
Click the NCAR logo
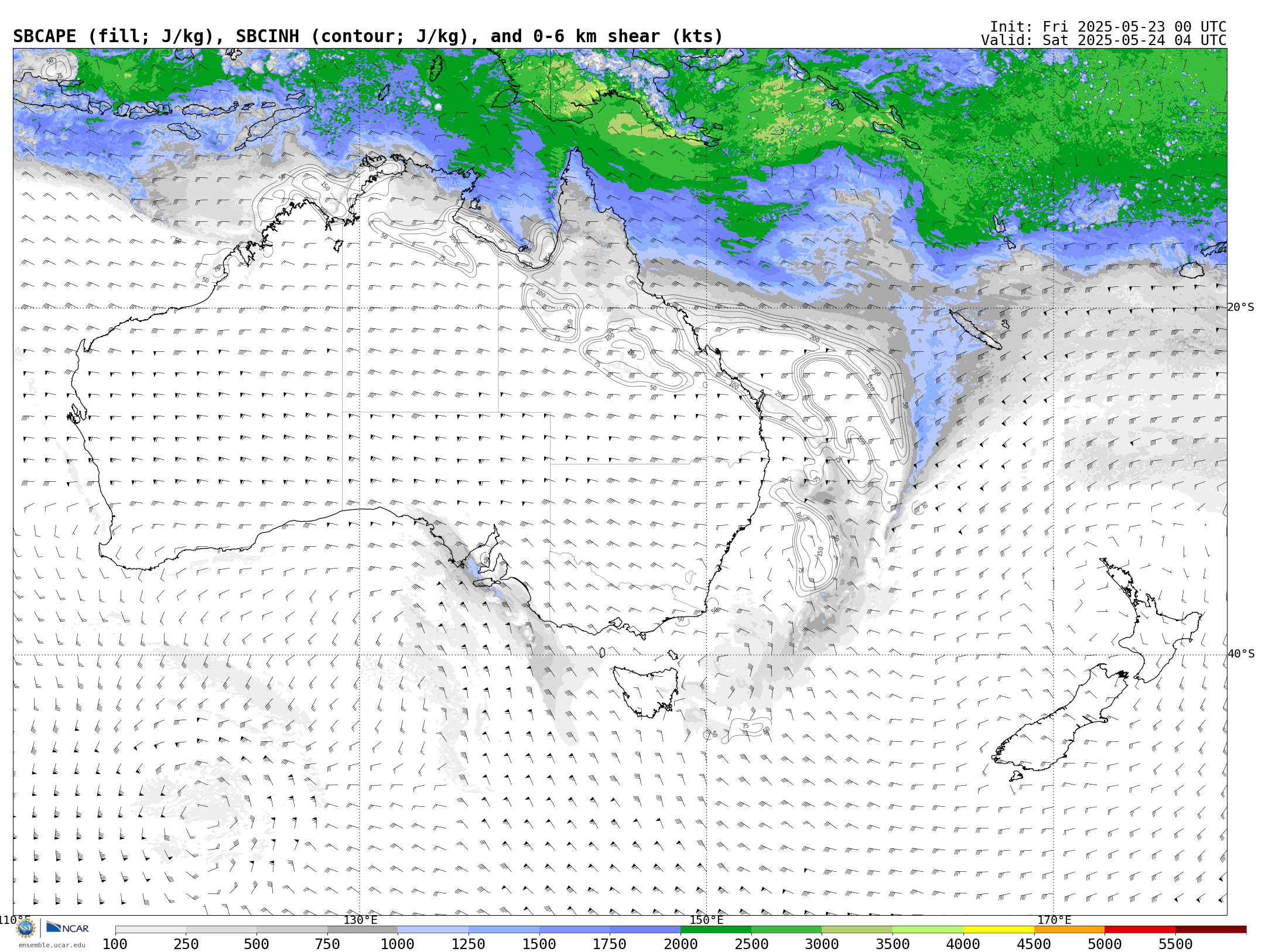point(67,928)
